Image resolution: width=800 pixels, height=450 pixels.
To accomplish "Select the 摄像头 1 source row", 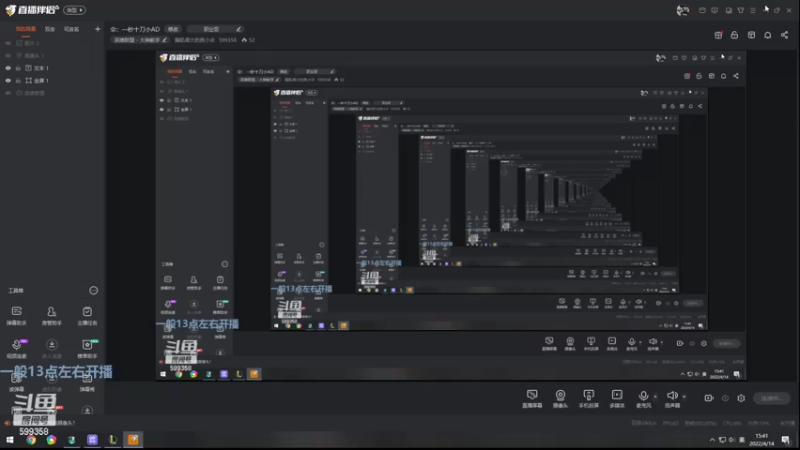I will coord(53,56).
